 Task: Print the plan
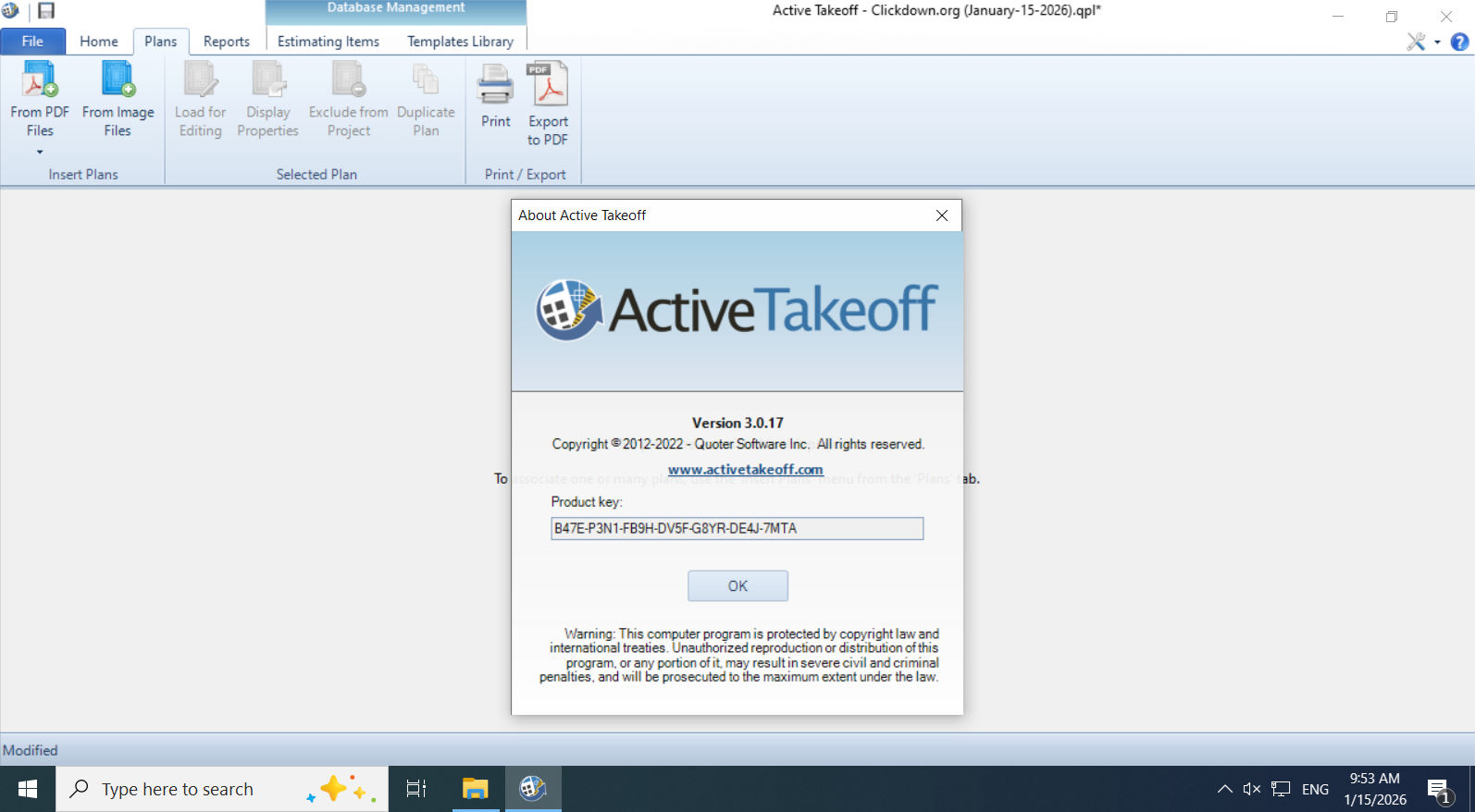[496, 95]
